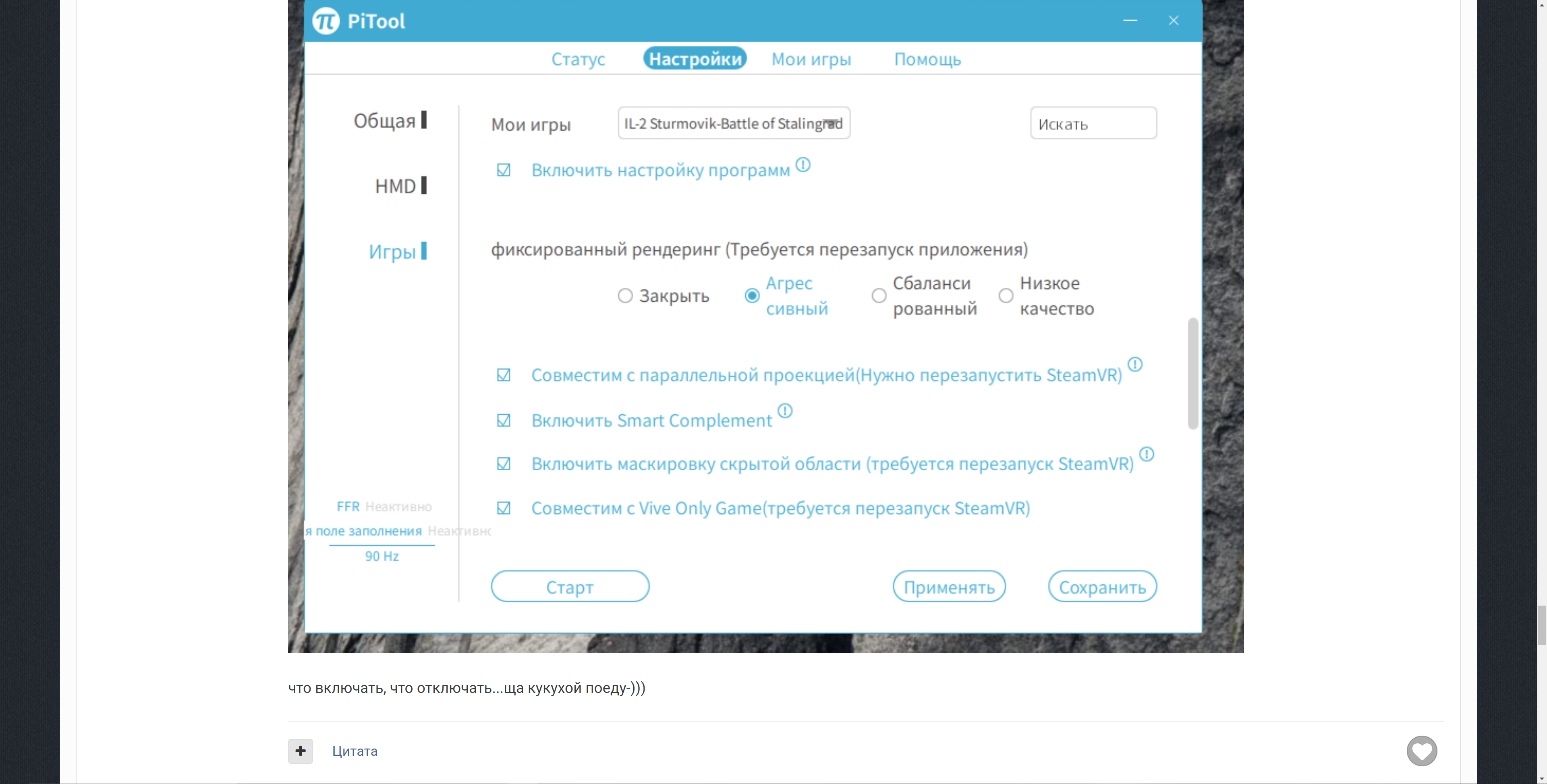
Task: Switch to the Статус tab
Action: 578,59
